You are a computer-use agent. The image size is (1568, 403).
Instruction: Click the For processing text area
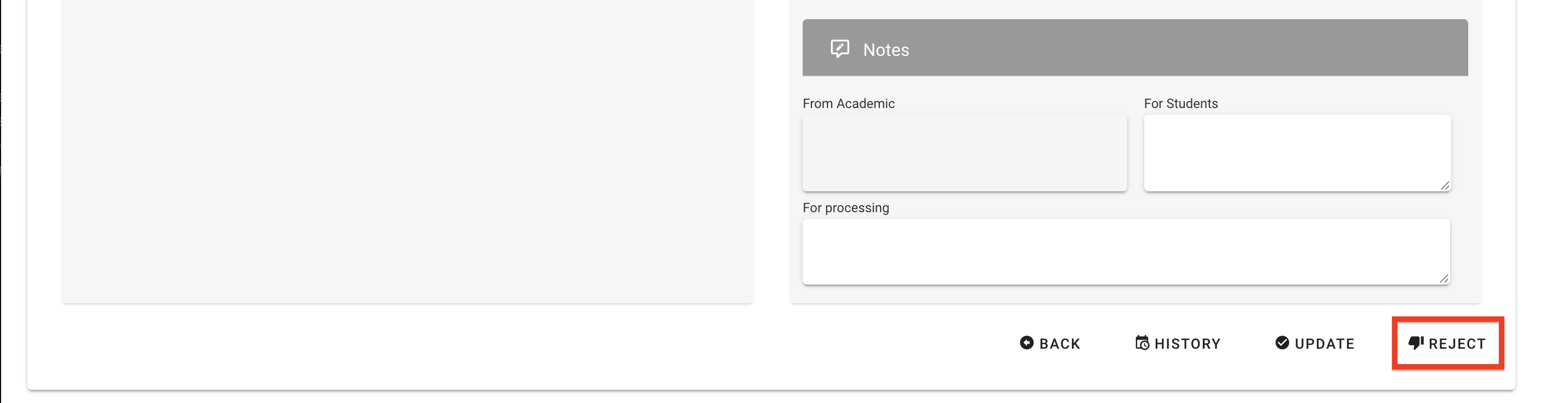(x=1126, y=252)
